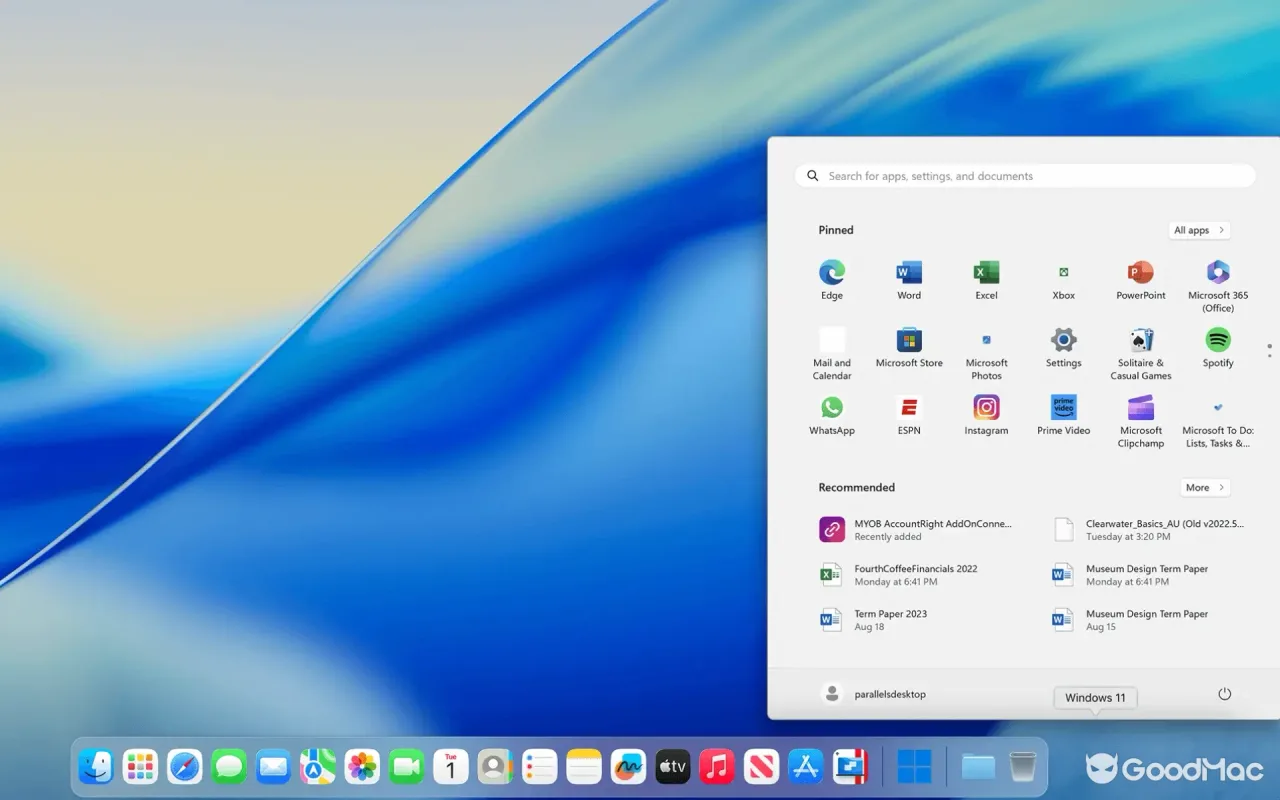Open Microsoft Store app
This screenshot has height=800, width=1280.
pos(909,348)
